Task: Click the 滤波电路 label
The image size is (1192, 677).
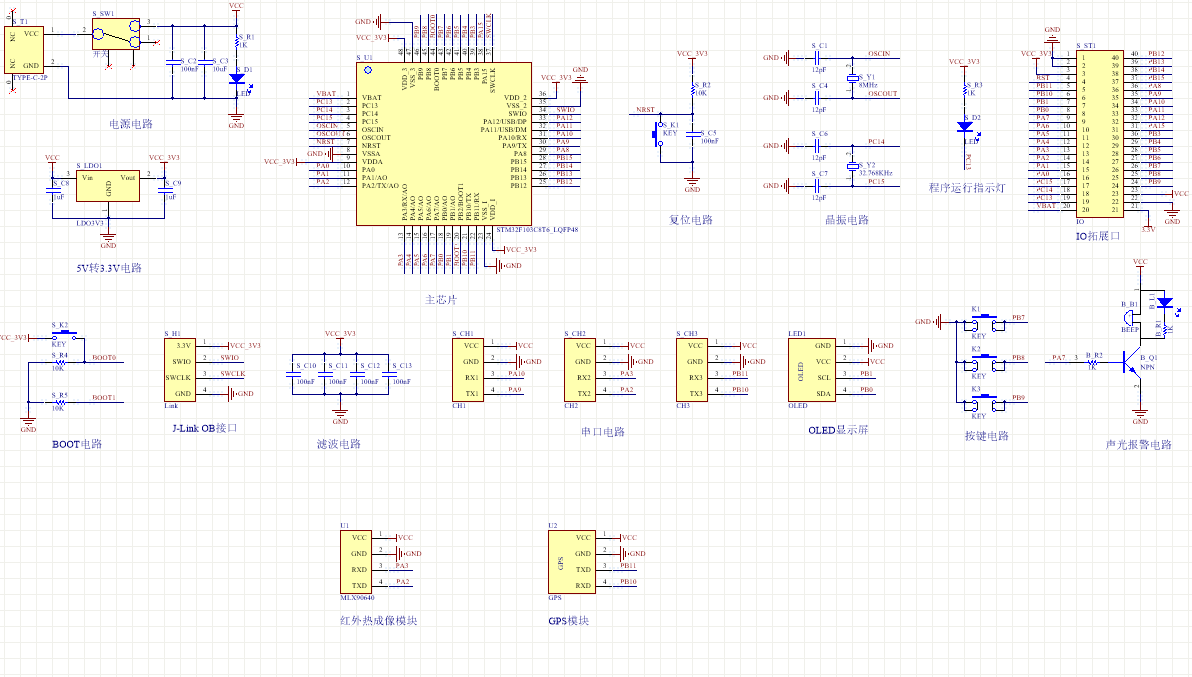Action: click(339, 444)
